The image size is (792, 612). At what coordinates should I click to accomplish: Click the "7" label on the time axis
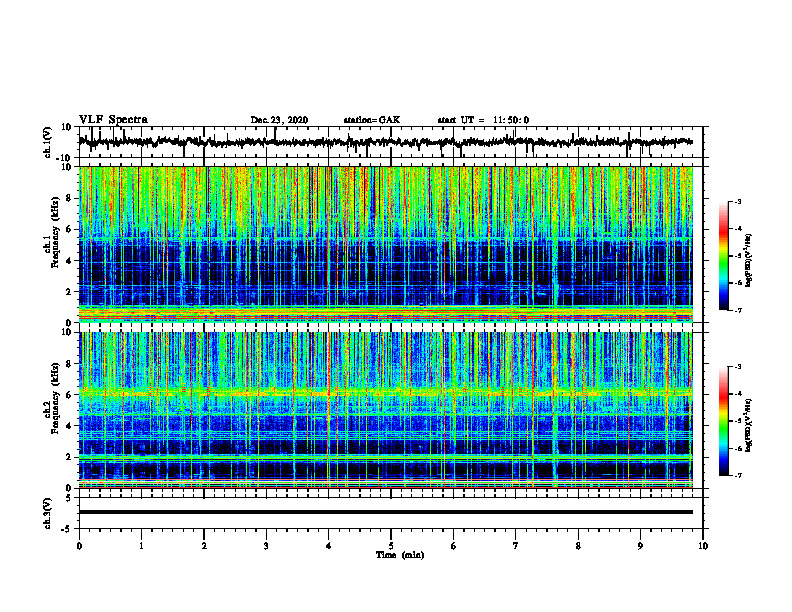pos(516,546)
